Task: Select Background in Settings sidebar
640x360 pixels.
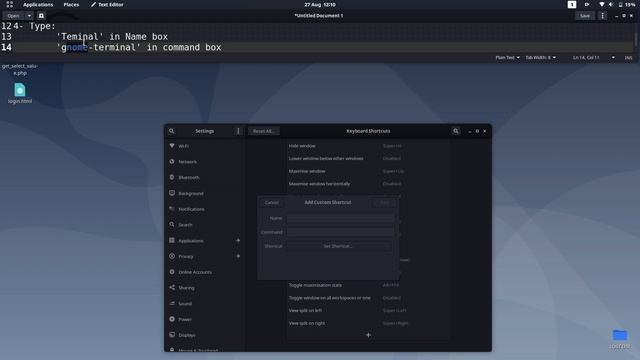Action: point(204,193)
